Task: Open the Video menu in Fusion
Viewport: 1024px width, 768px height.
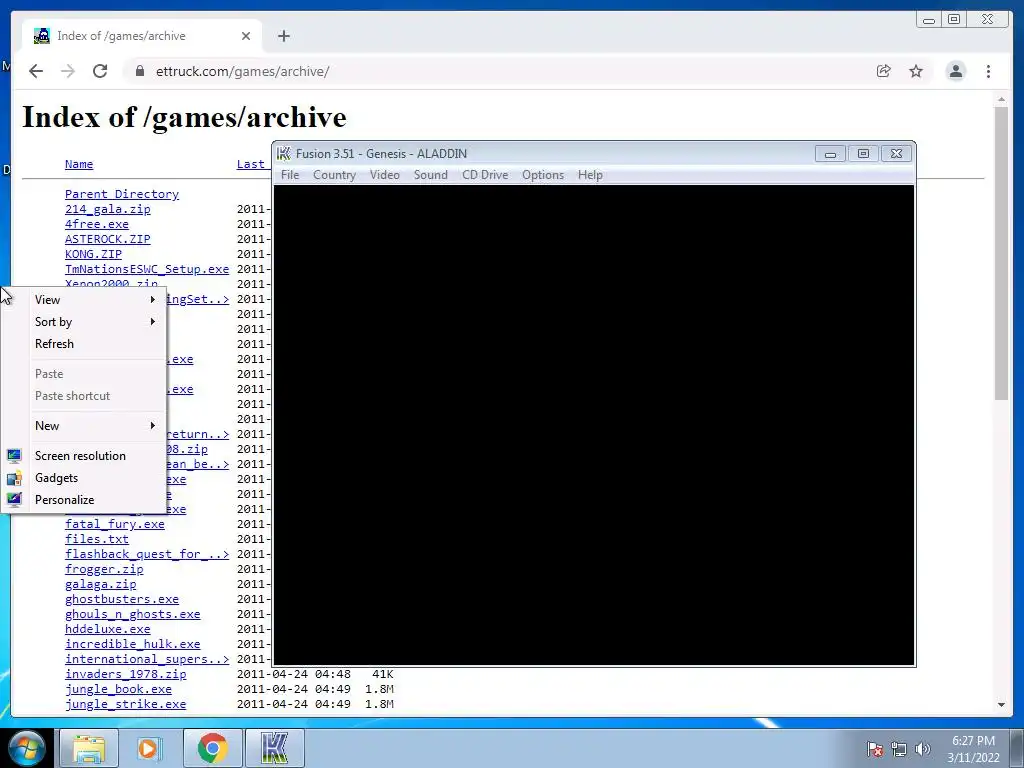Action: click(x=385, y=175)
